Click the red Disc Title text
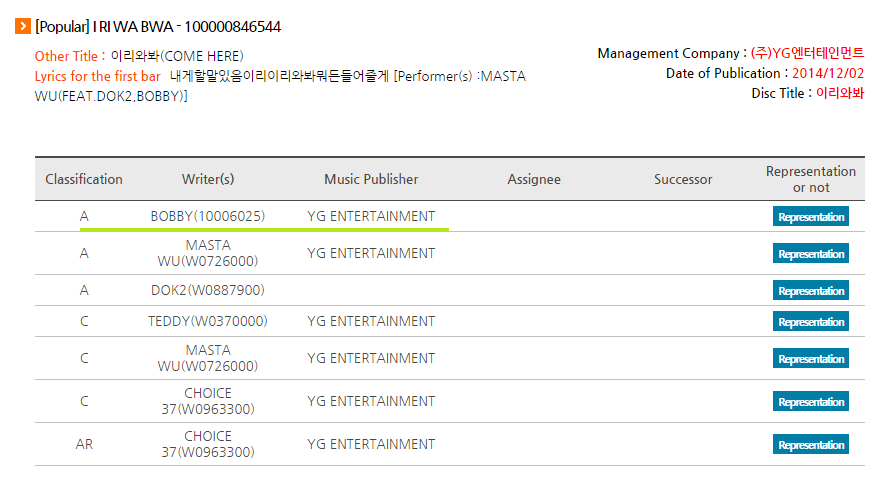This screenshot has width=873, height=486. click(840, 93)
